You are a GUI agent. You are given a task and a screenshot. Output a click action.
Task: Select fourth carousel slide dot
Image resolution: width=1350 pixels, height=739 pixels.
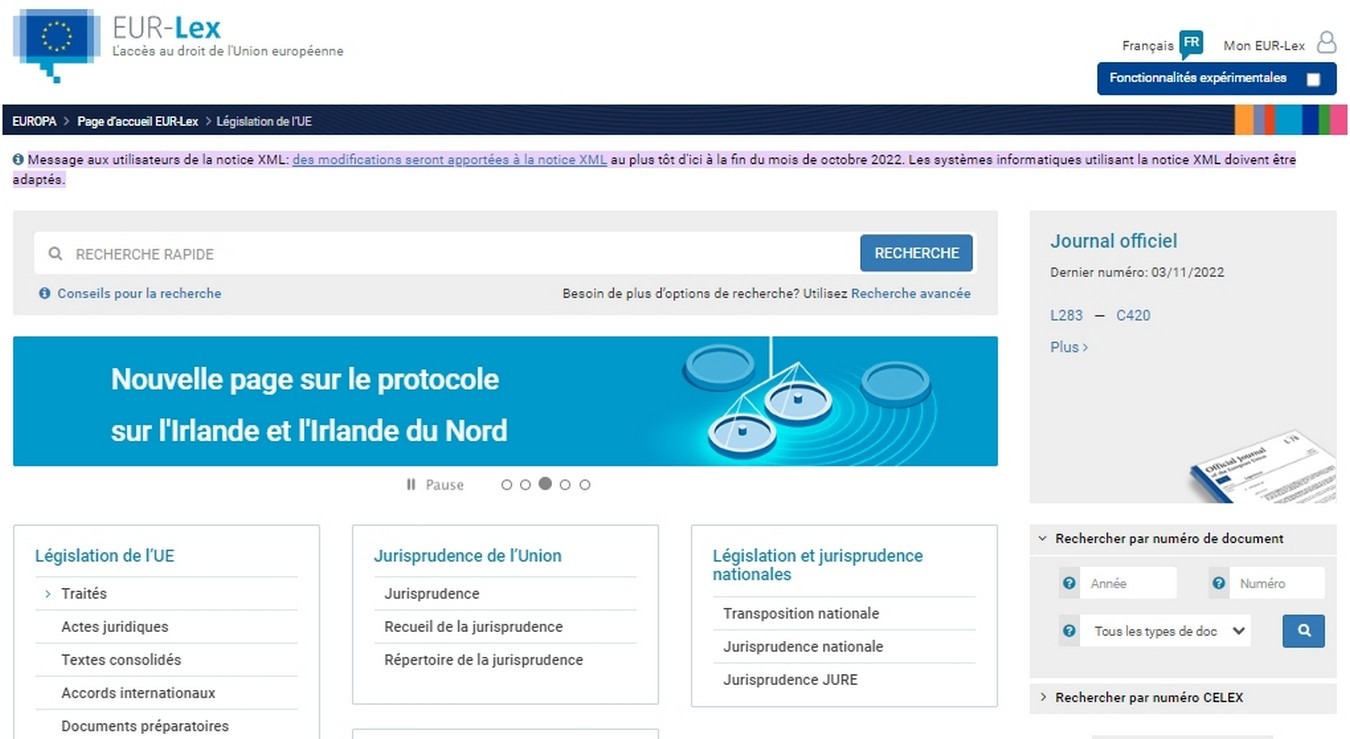pyautogui.click(x=565, y=485)
